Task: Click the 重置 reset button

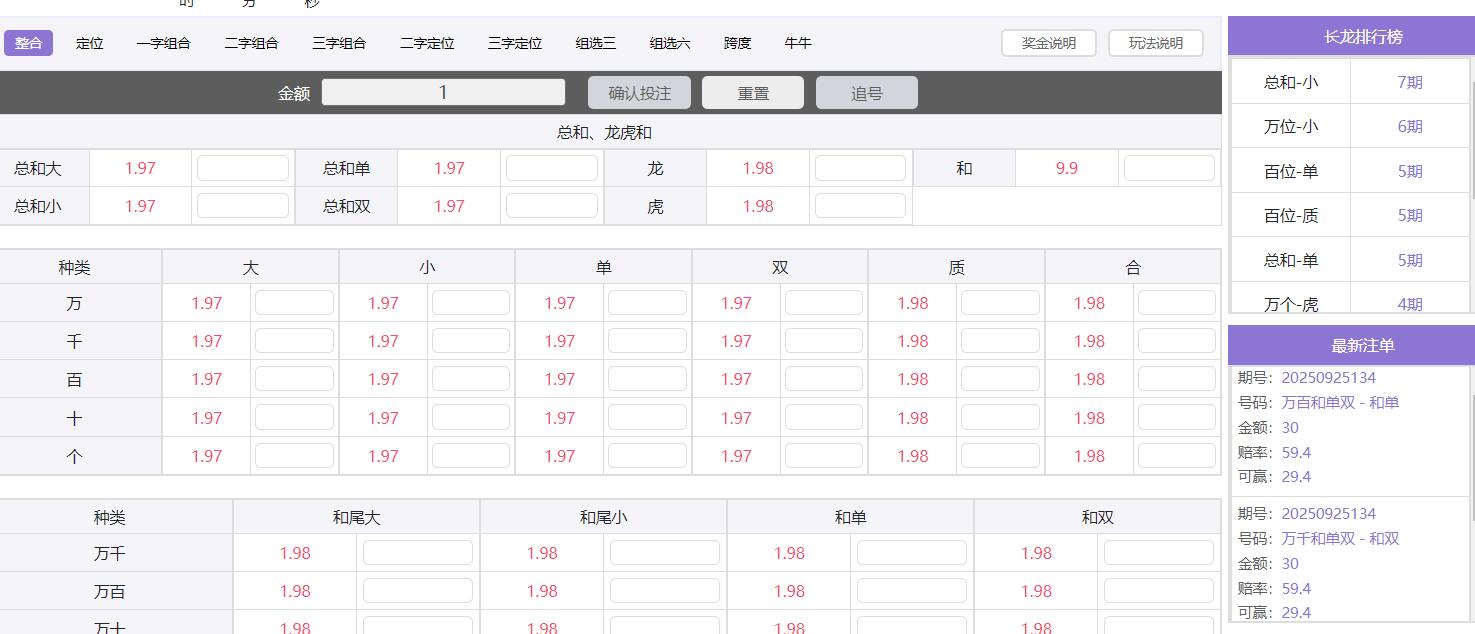Action: (x=753, y=93)
